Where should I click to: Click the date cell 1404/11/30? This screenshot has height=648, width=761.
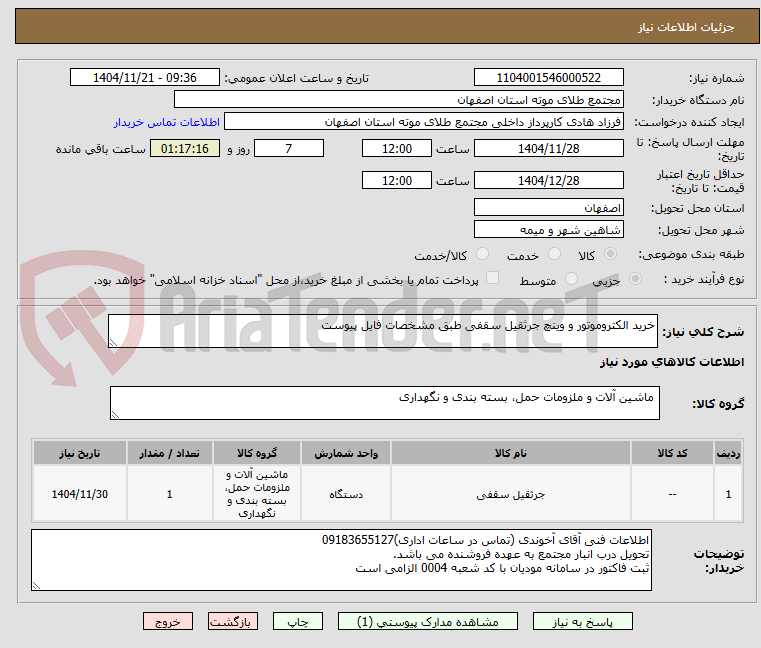80,494
